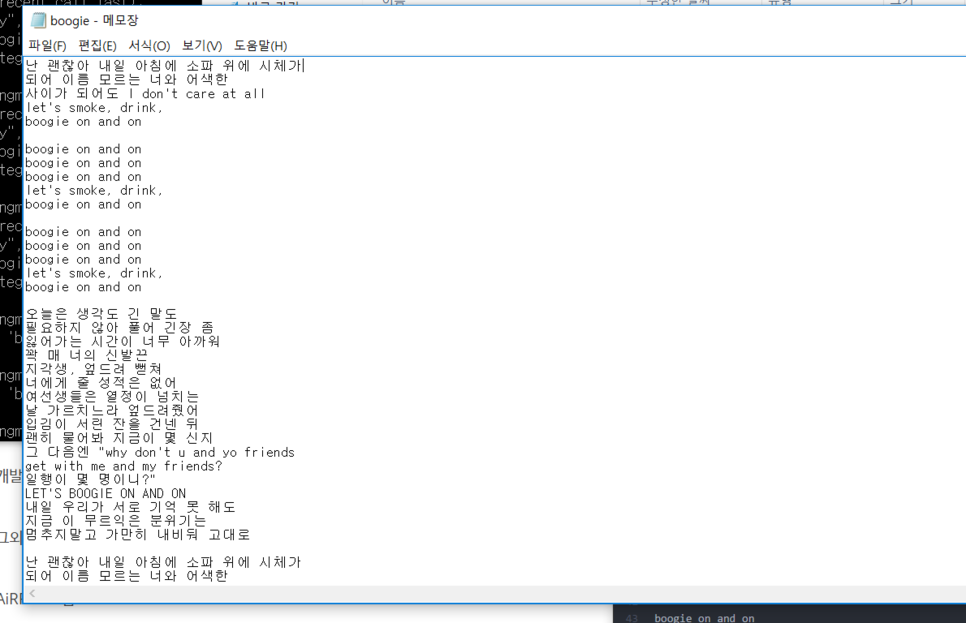
Task: Open the 도움말(H) menu
Action: [261, 46]
